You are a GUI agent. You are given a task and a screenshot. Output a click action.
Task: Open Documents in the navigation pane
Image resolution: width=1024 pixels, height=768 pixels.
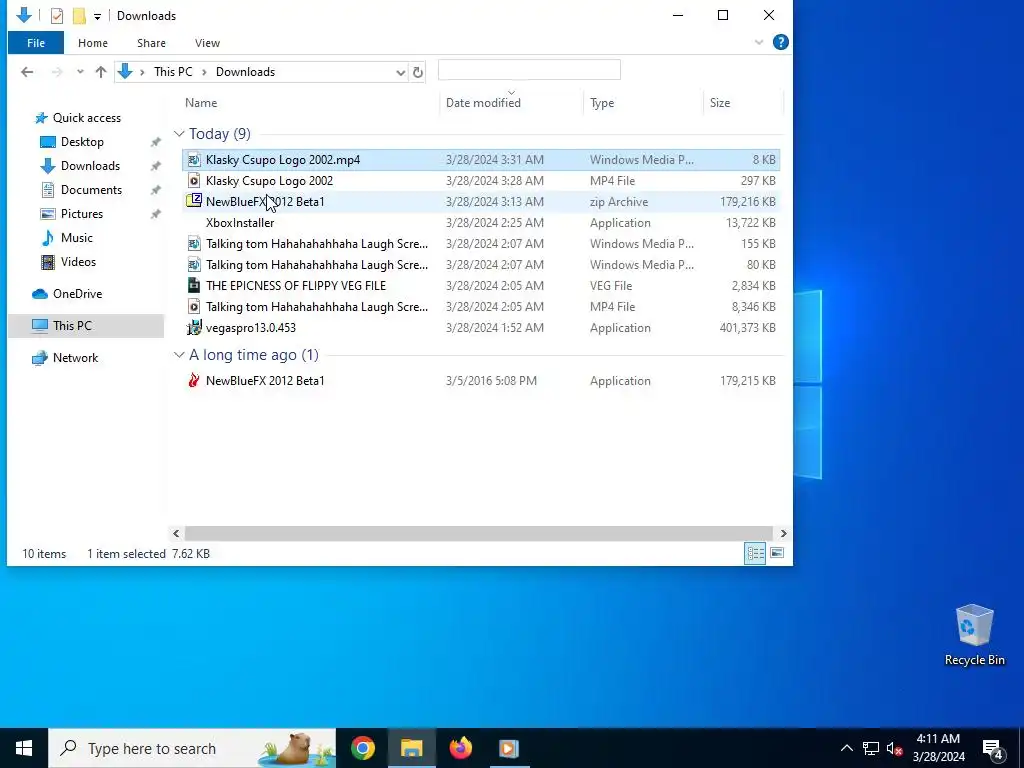(91, 190)
